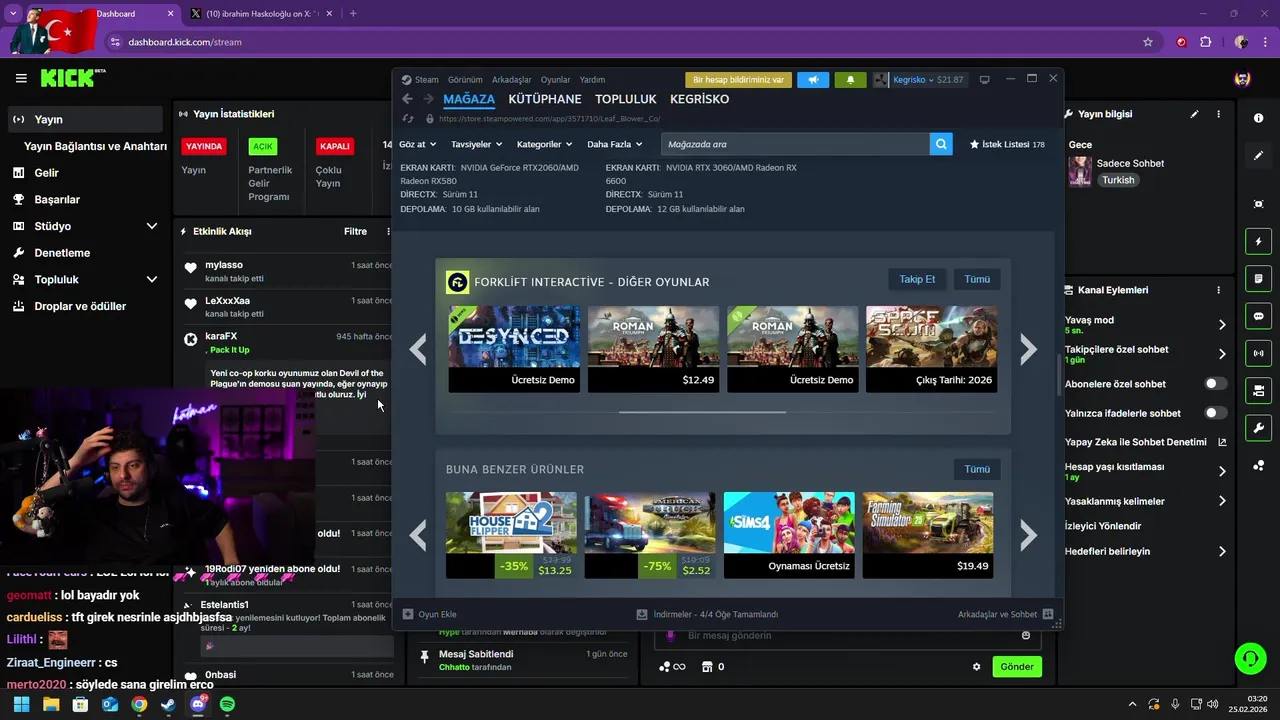This screenshot has height=720, width=1280.
Task: Open Steam Görünüm menu
Action: (465, 80)
